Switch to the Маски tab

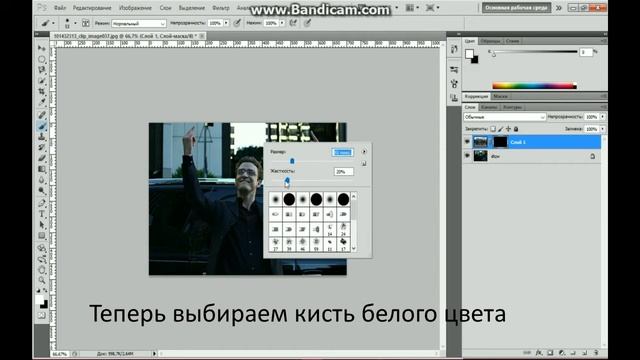(500, 97)
